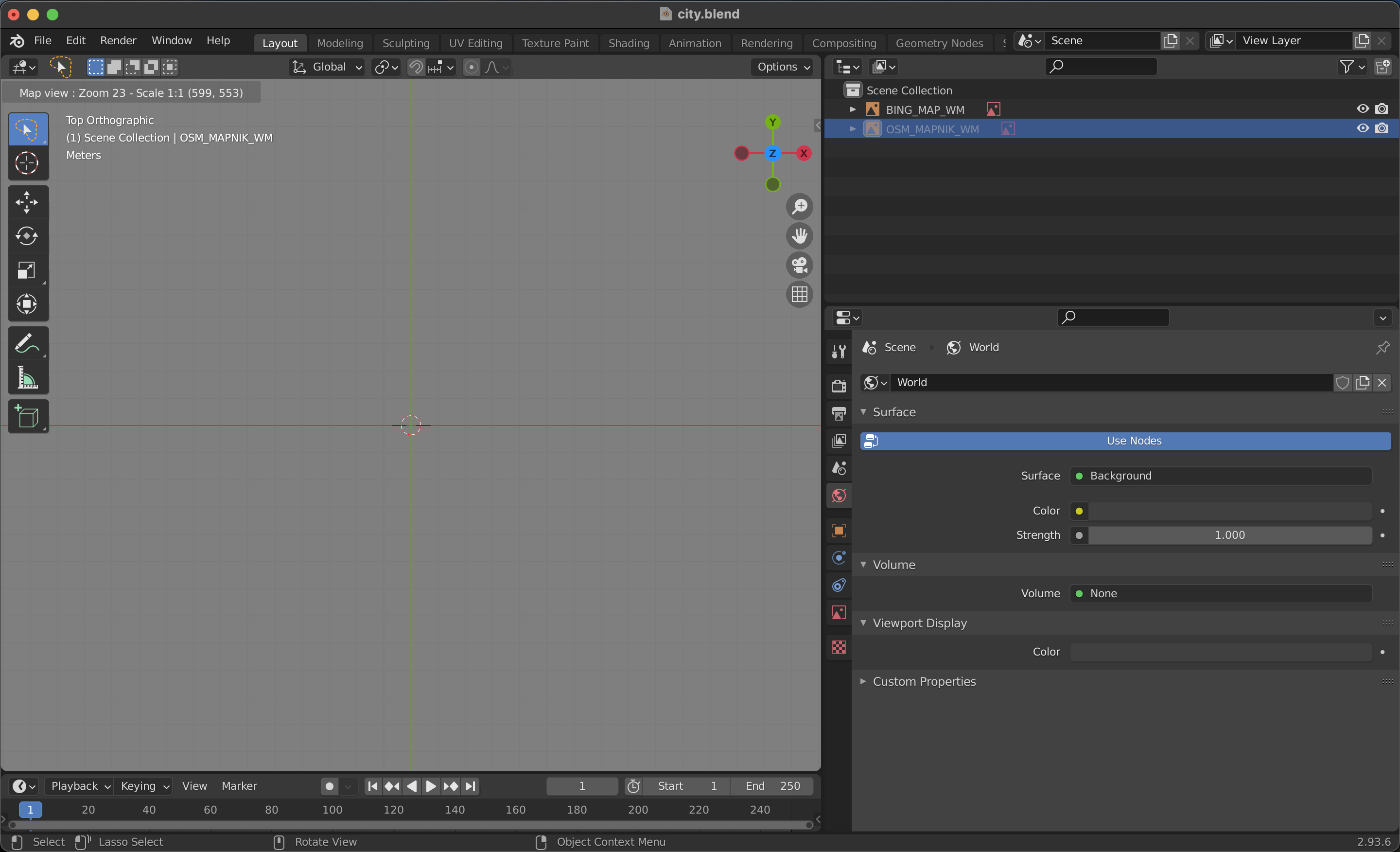The height and width of the screenshot is (852, 1400).
Task: Collapse the Surface panel in World properties
Action: tap(865, 412)
